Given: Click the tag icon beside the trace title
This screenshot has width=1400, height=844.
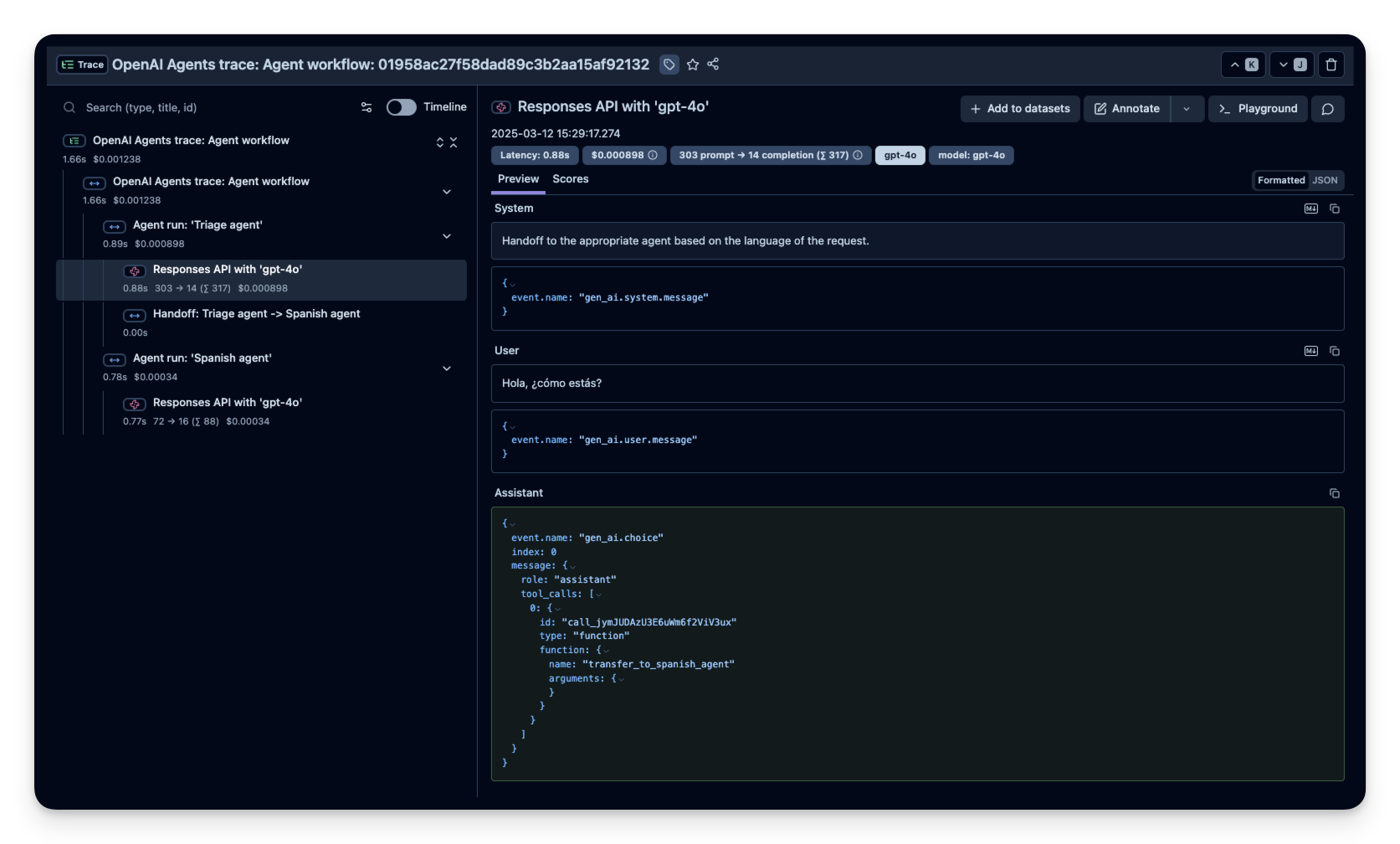Looking at the screenshot, I should [x=669, y=64].
